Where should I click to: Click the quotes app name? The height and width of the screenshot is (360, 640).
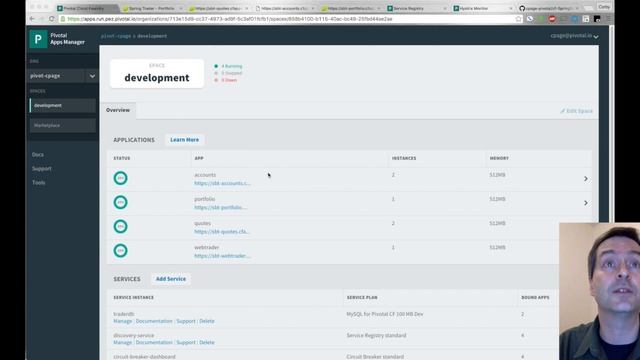pos(202,223)
